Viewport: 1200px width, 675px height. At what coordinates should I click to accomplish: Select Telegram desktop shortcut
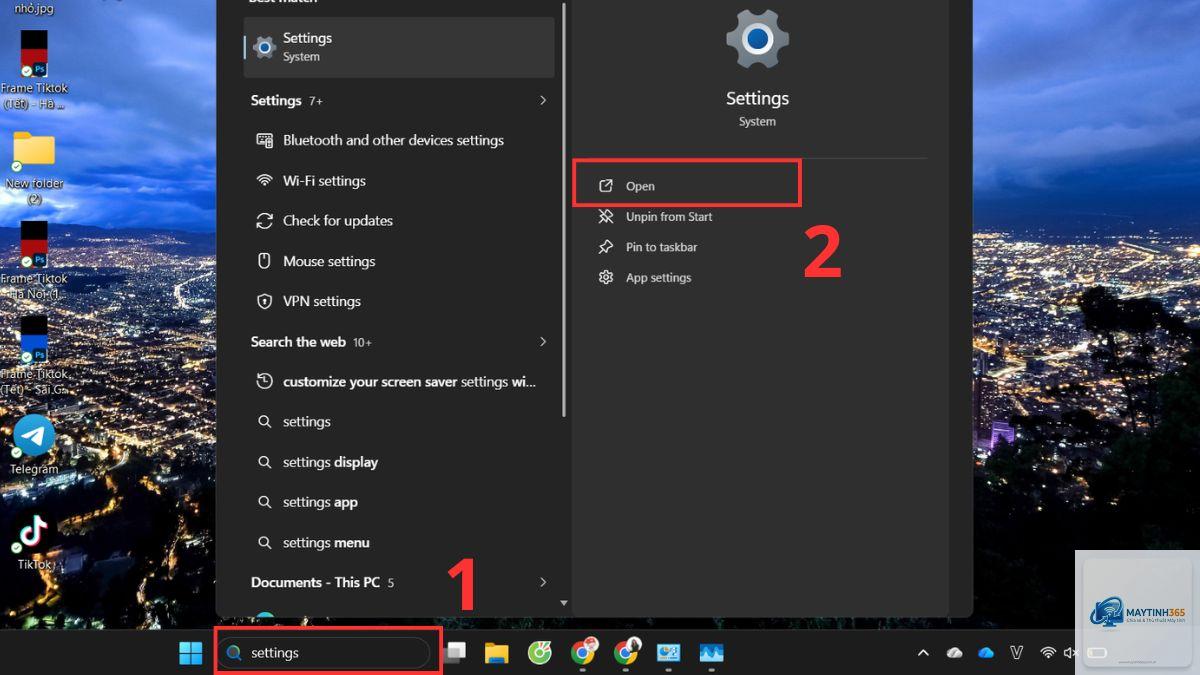34,444
